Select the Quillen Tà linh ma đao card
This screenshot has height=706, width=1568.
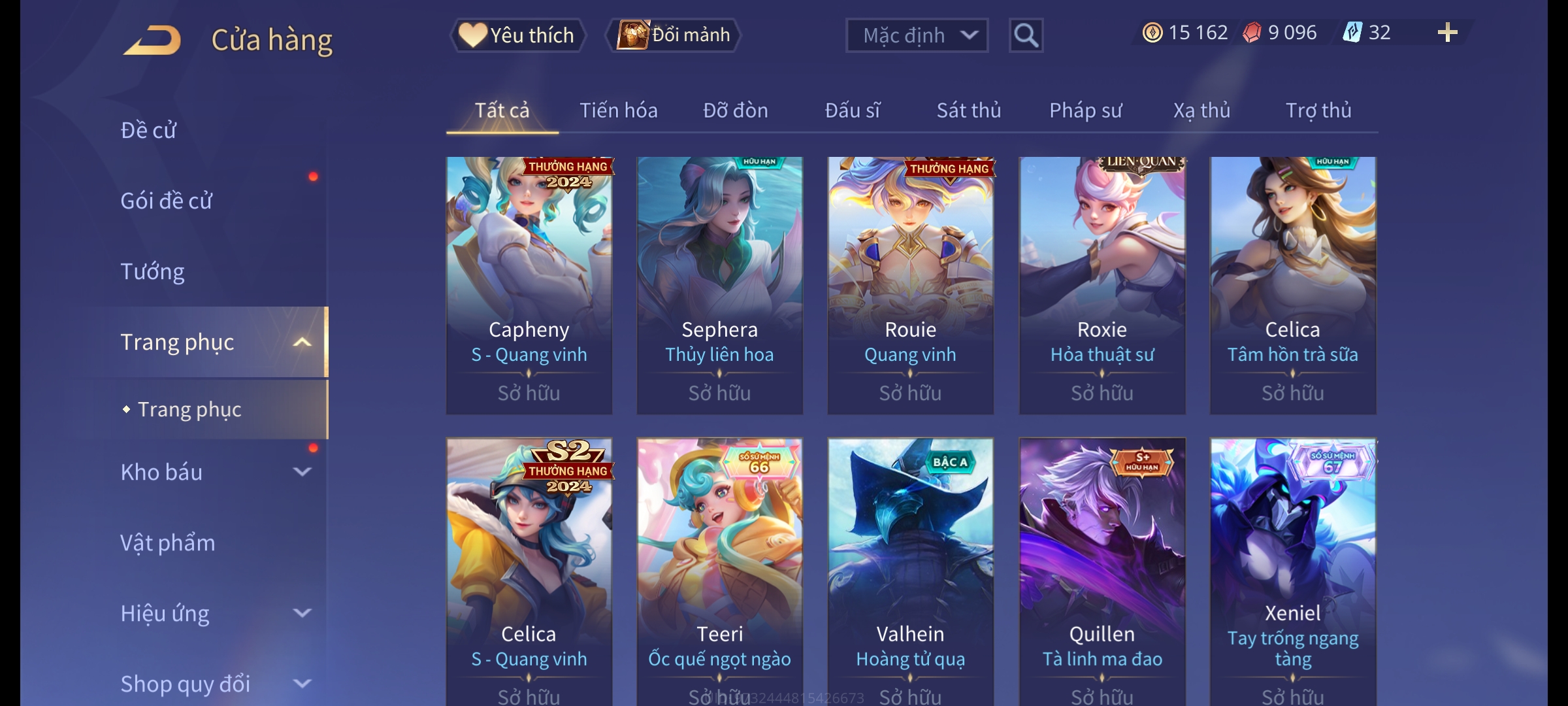[x=1102, y=571]
